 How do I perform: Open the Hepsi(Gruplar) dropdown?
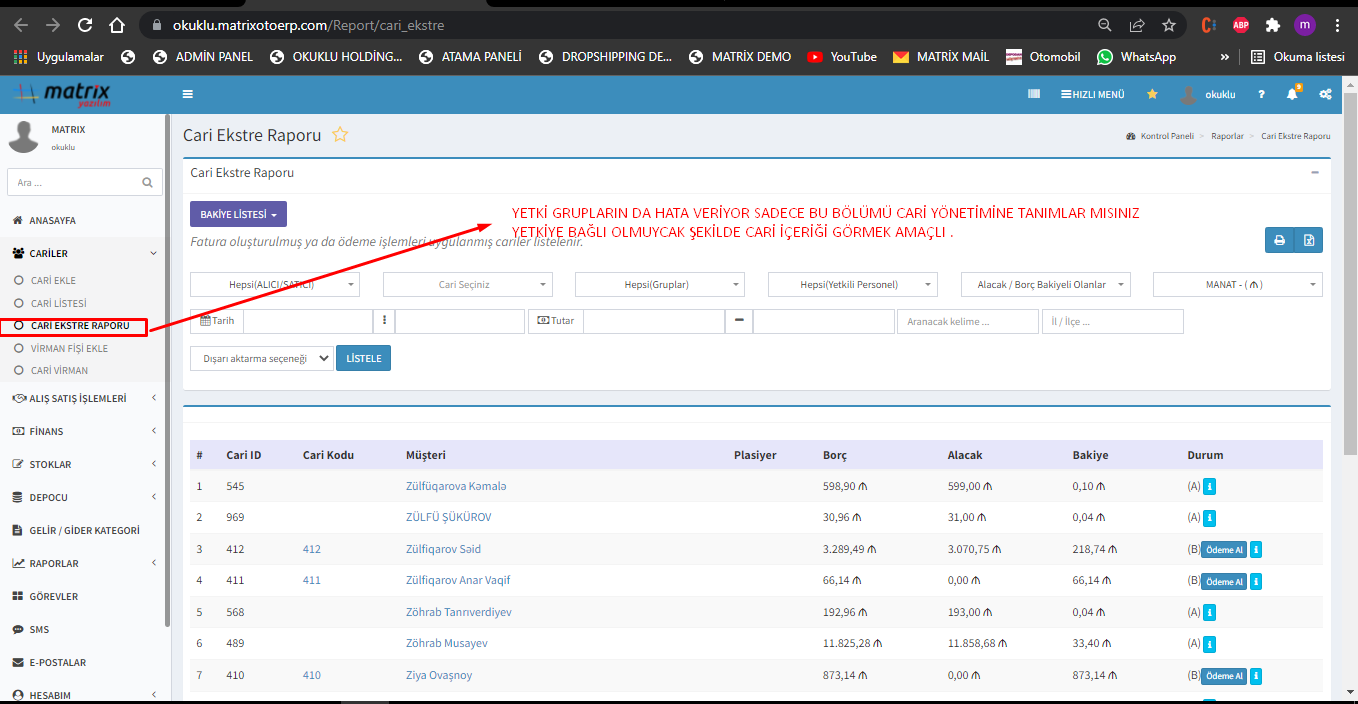[659, 285]
